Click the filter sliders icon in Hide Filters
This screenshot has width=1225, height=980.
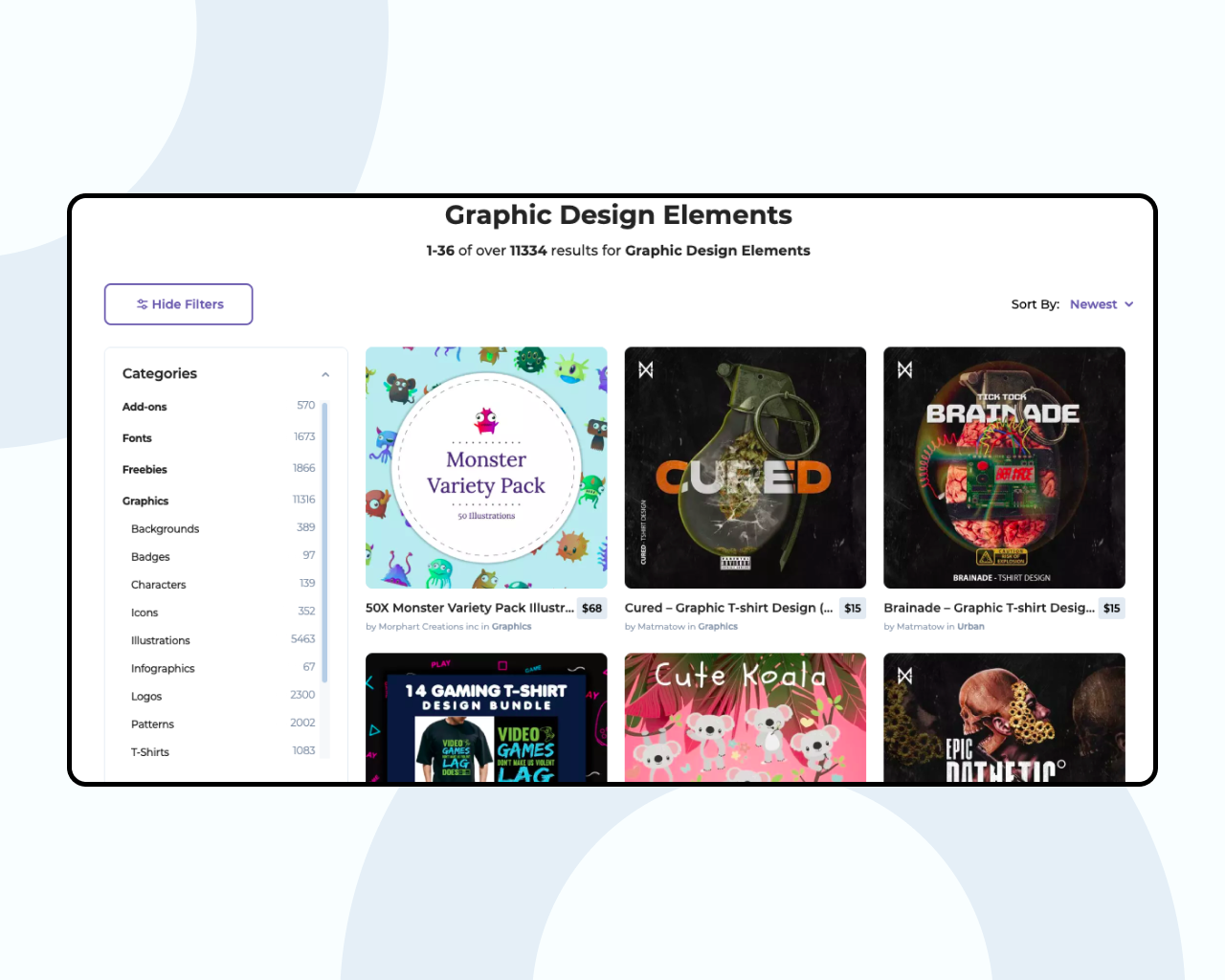pyautogui.click(x=142, y=304)
